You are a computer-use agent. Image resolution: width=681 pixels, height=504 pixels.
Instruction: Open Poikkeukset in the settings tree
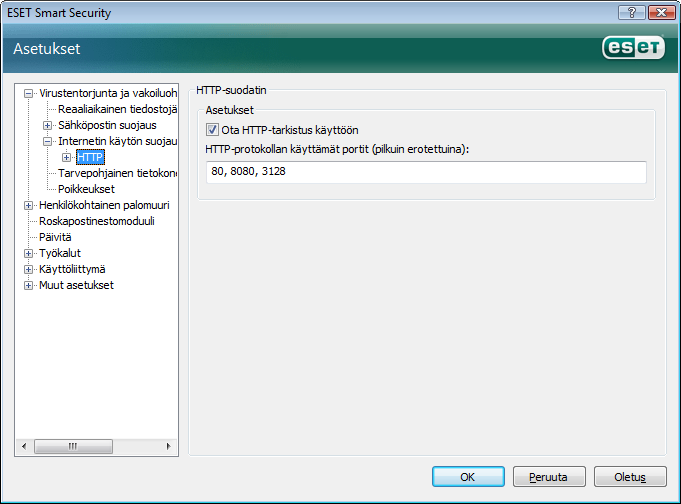coord(86,189)
